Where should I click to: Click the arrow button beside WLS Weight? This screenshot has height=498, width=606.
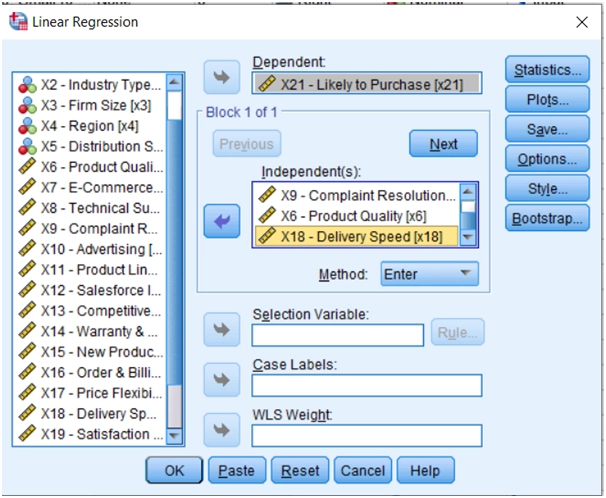point(221,430)
